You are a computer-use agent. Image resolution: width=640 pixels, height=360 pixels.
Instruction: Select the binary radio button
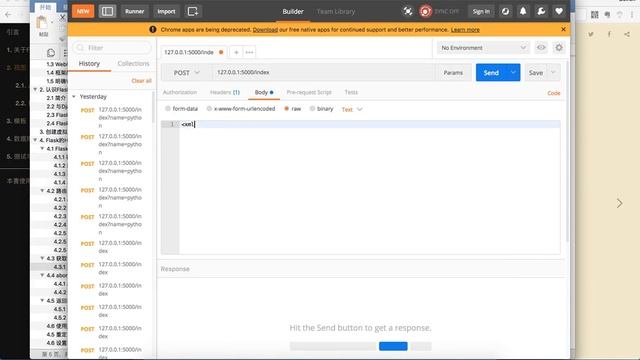[x=312, y=109]
